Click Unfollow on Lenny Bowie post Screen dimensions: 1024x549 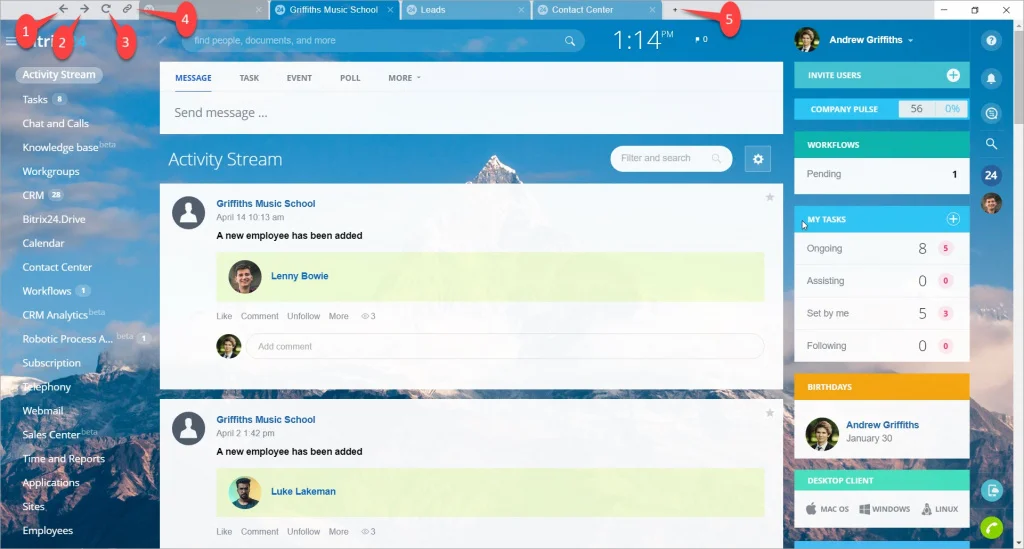click(304, 316)
